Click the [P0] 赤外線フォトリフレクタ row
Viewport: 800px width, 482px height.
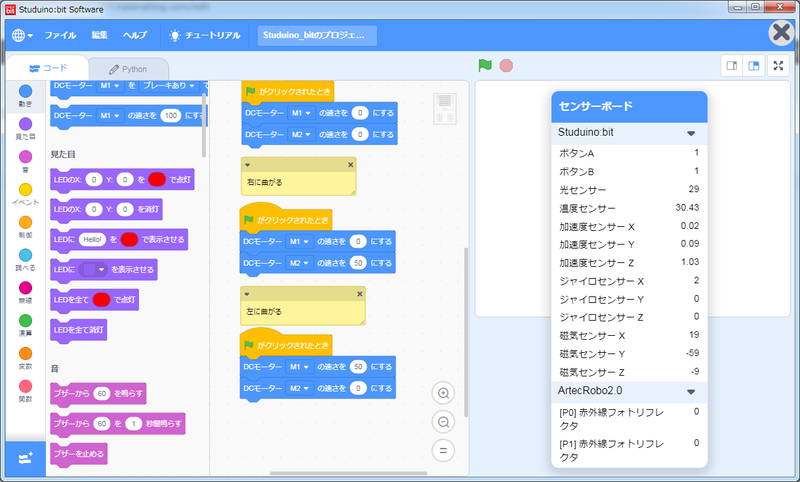(x=629, y=418)
